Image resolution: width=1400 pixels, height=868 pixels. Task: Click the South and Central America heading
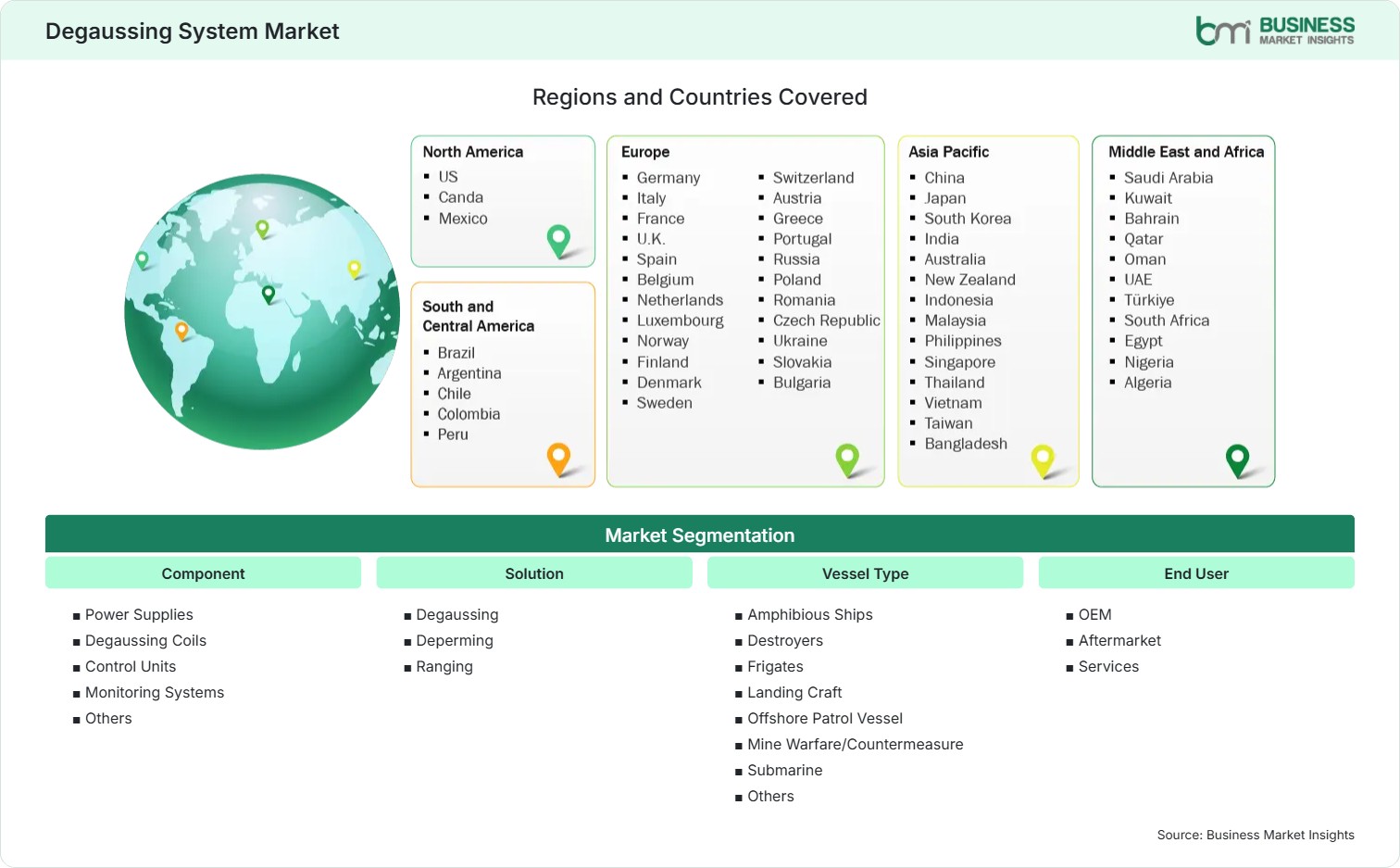click(x=479, y=316)
